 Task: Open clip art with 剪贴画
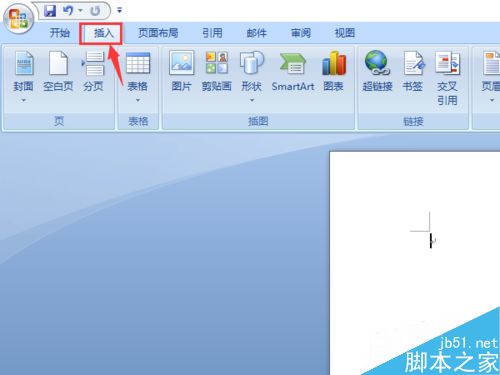217,72
